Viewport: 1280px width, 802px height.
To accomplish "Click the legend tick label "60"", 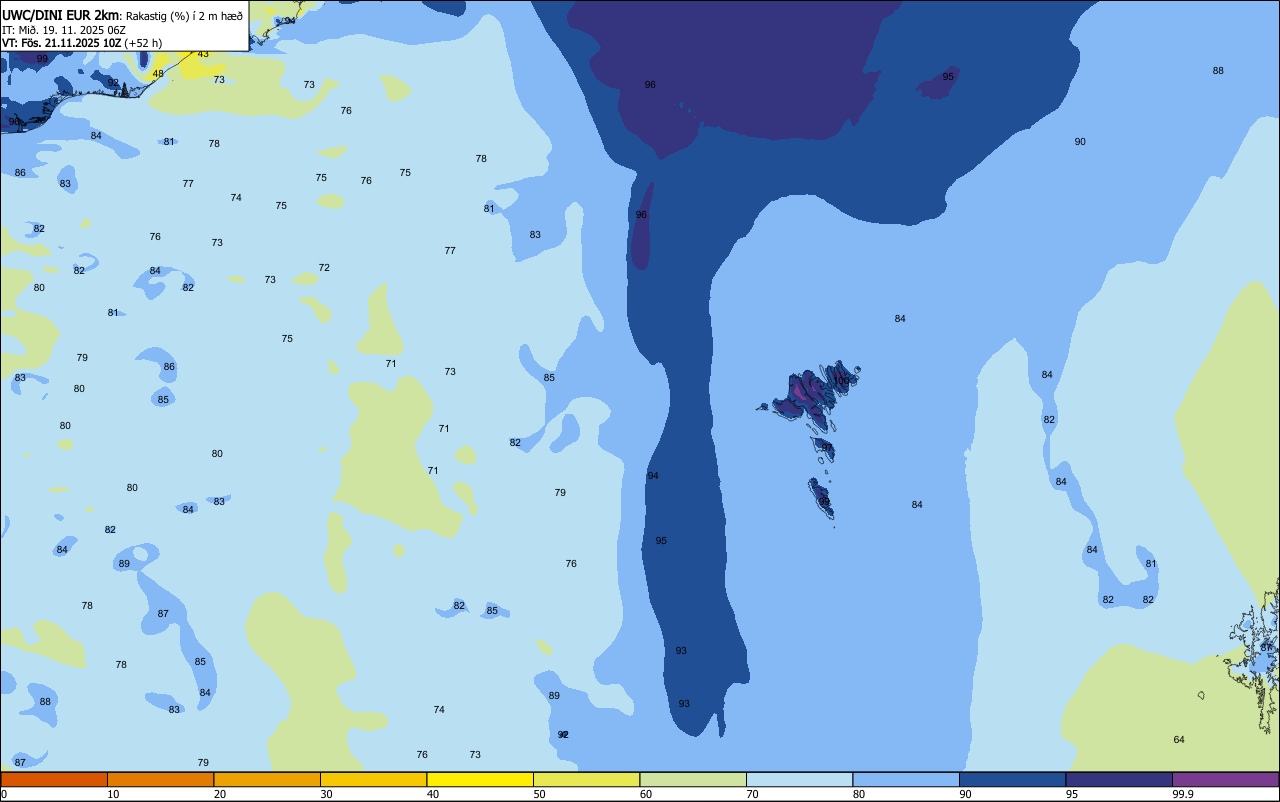I will click(646, 794).
